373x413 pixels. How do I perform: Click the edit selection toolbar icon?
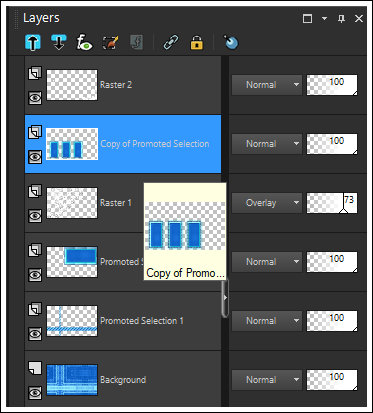point(110,42)
